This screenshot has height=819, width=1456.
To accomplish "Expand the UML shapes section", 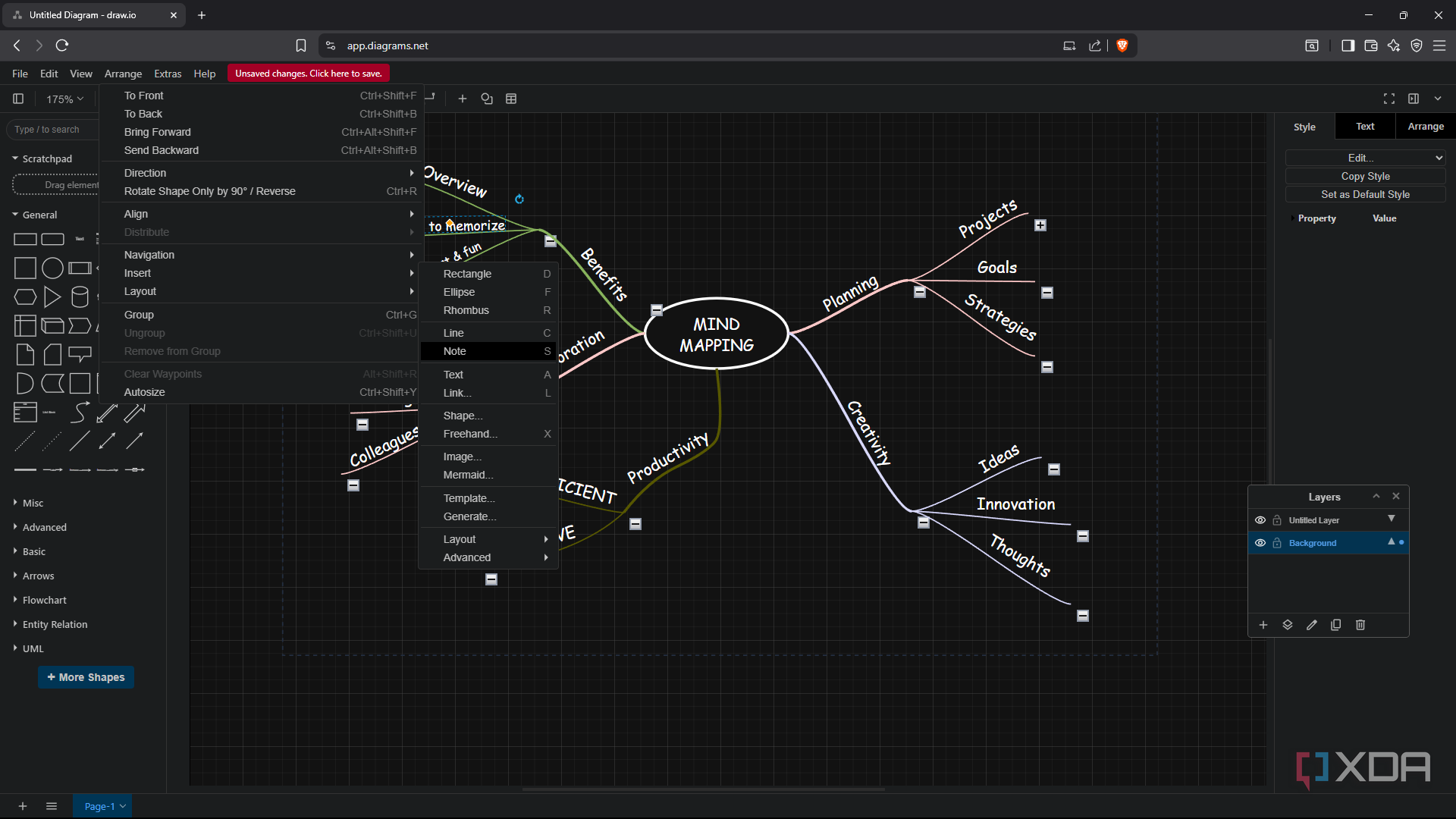I will pyautogui.click(x=33, y=648).
